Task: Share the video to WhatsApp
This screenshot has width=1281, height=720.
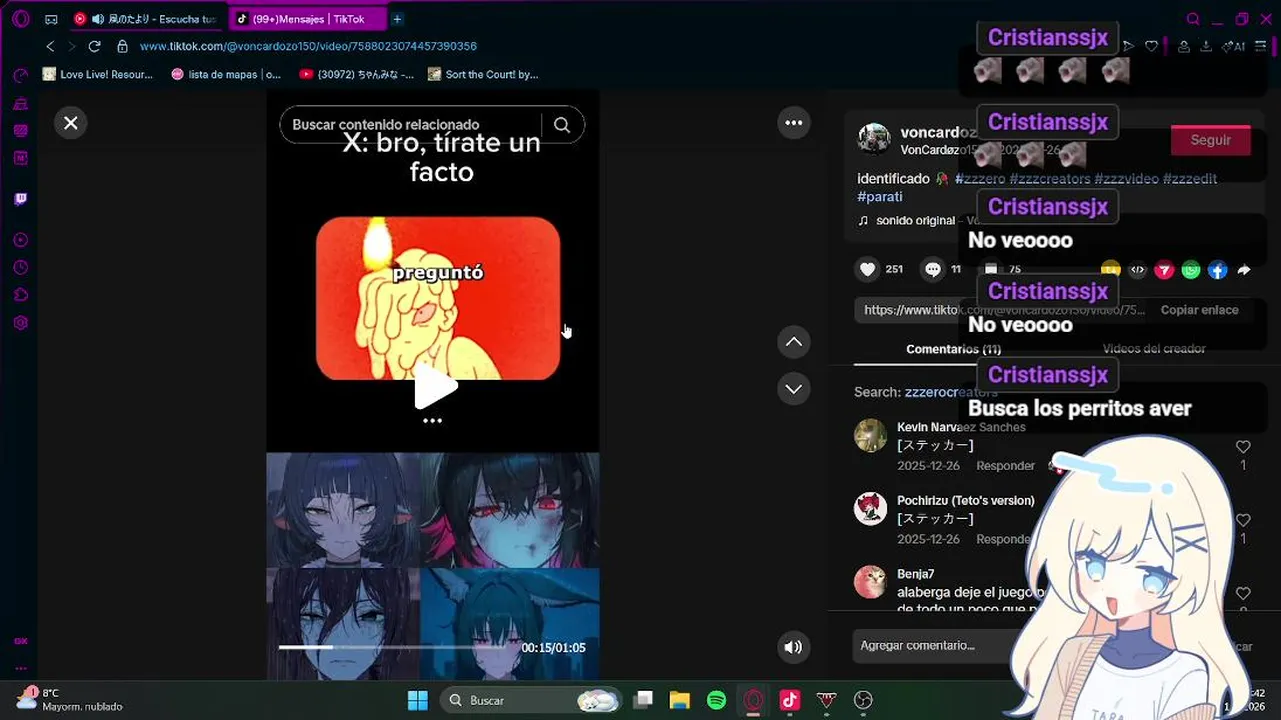Action: point(1190,270)
